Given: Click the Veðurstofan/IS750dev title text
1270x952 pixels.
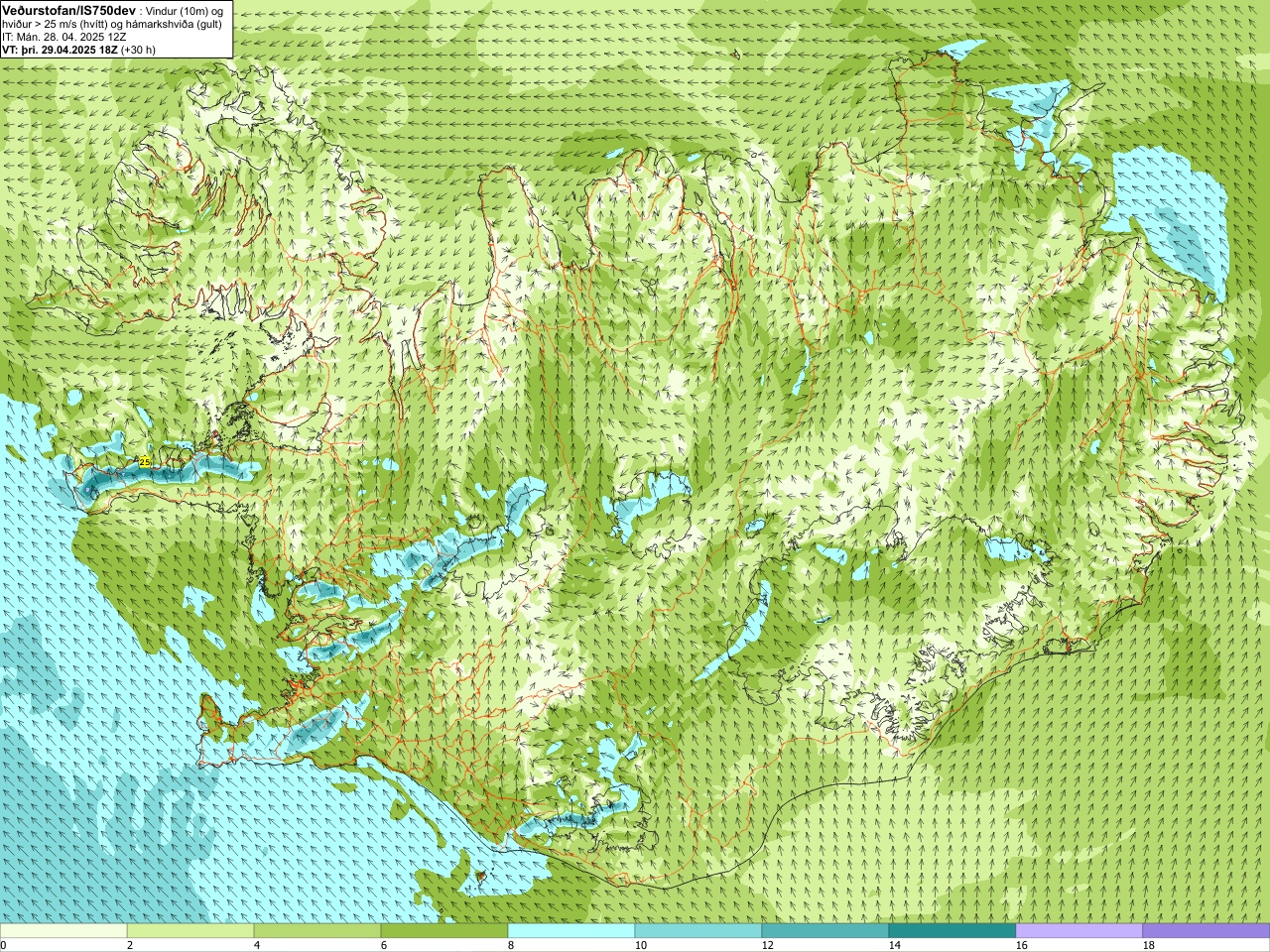Looking at the screenshot, I should click(x=67, y=9).
